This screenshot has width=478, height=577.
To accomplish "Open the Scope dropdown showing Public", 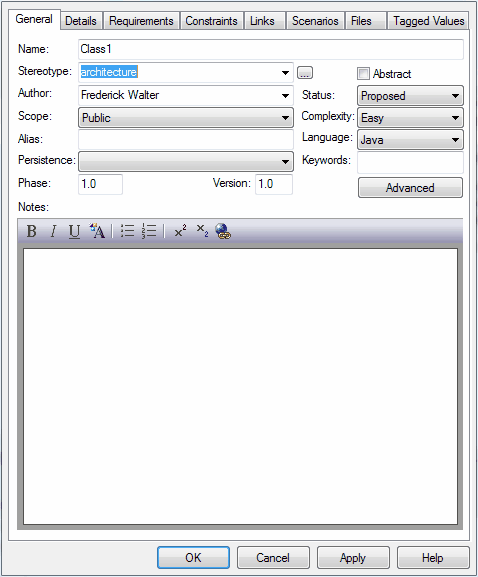I will click(x=186, y=118).
